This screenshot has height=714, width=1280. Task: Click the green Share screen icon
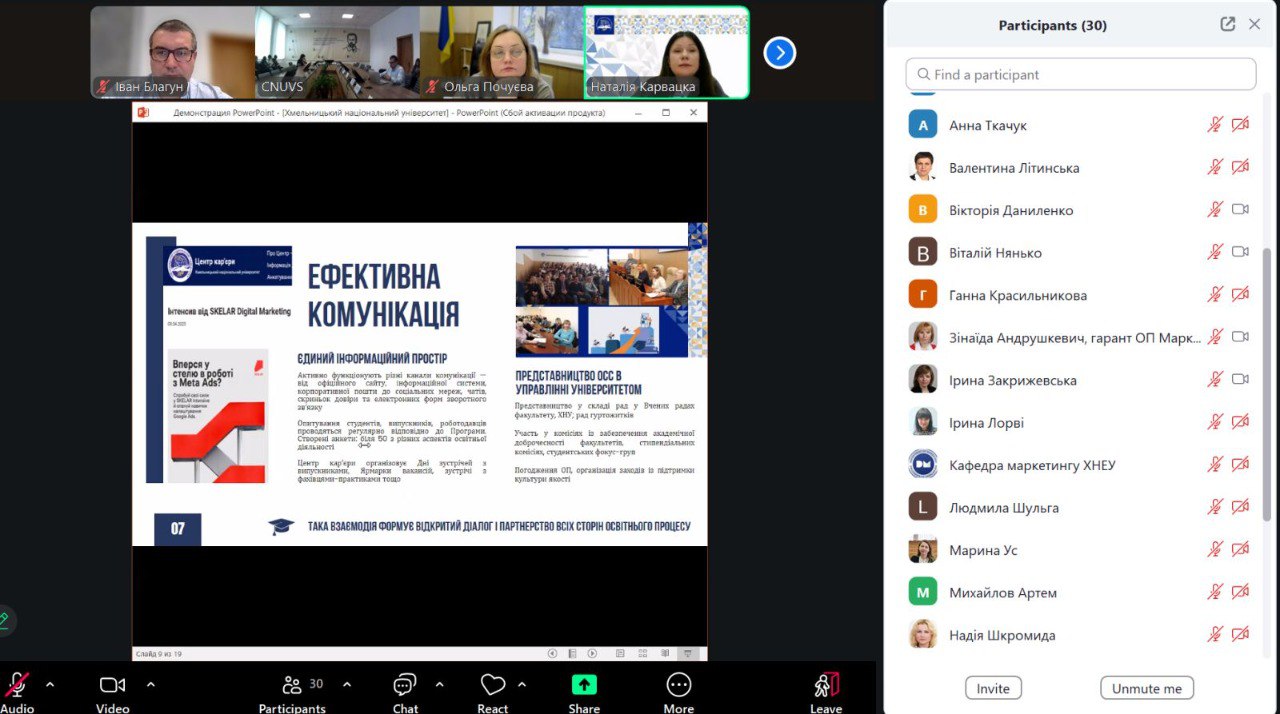coord(584,685)
